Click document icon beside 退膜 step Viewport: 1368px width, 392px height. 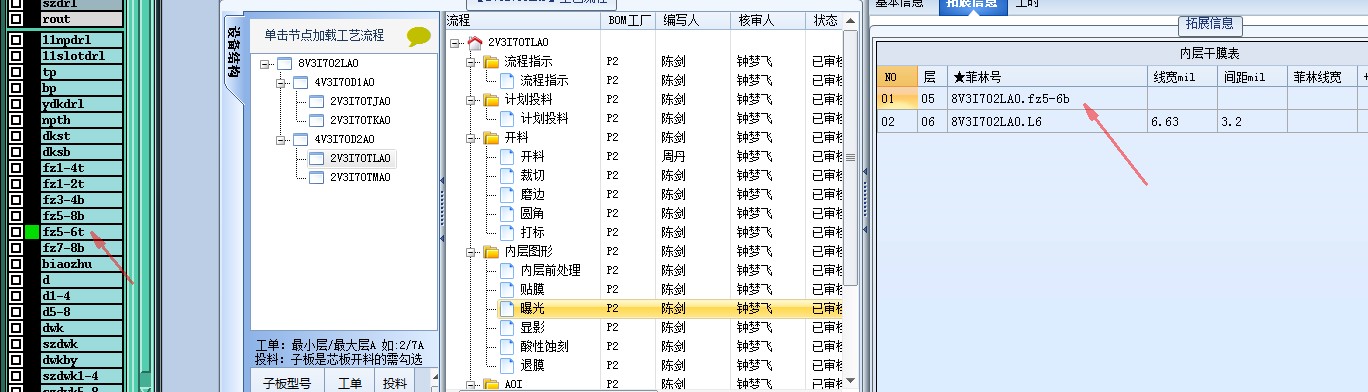click(x=506, y=366)
